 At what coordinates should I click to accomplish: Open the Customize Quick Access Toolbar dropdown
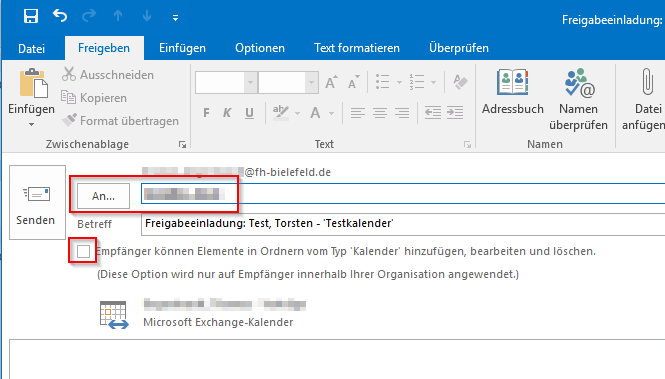pos(175,18)
